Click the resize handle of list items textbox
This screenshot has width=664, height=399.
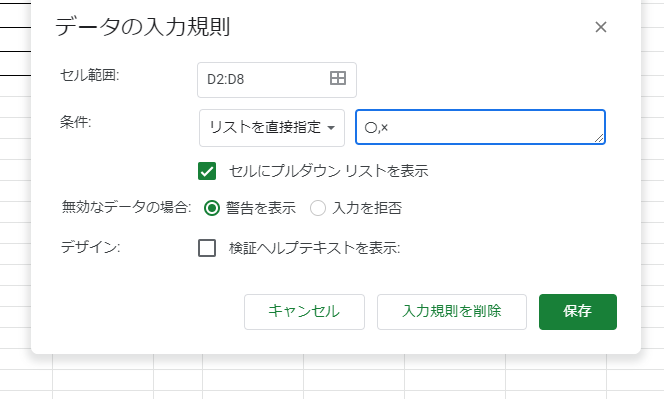[x=599, y=138]
